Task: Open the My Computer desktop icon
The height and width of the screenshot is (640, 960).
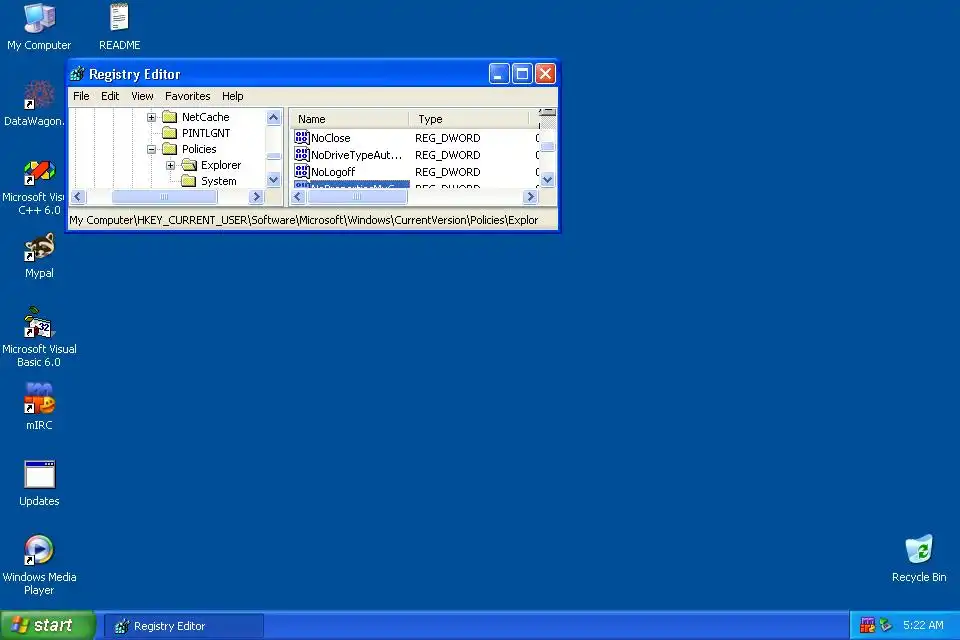Action: (x=39, y=28)
